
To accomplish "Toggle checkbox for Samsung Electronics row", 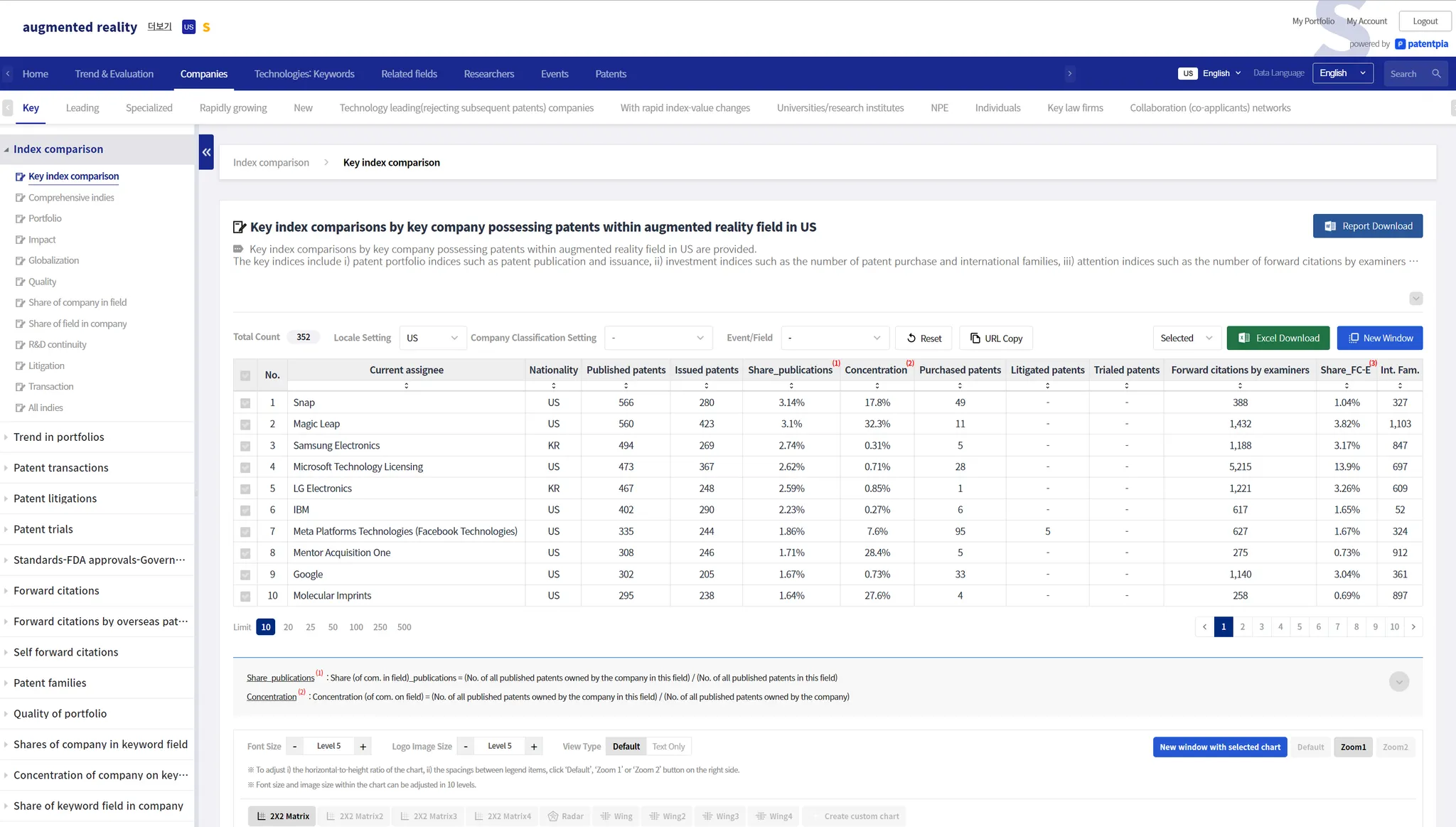I will [245, 446].
